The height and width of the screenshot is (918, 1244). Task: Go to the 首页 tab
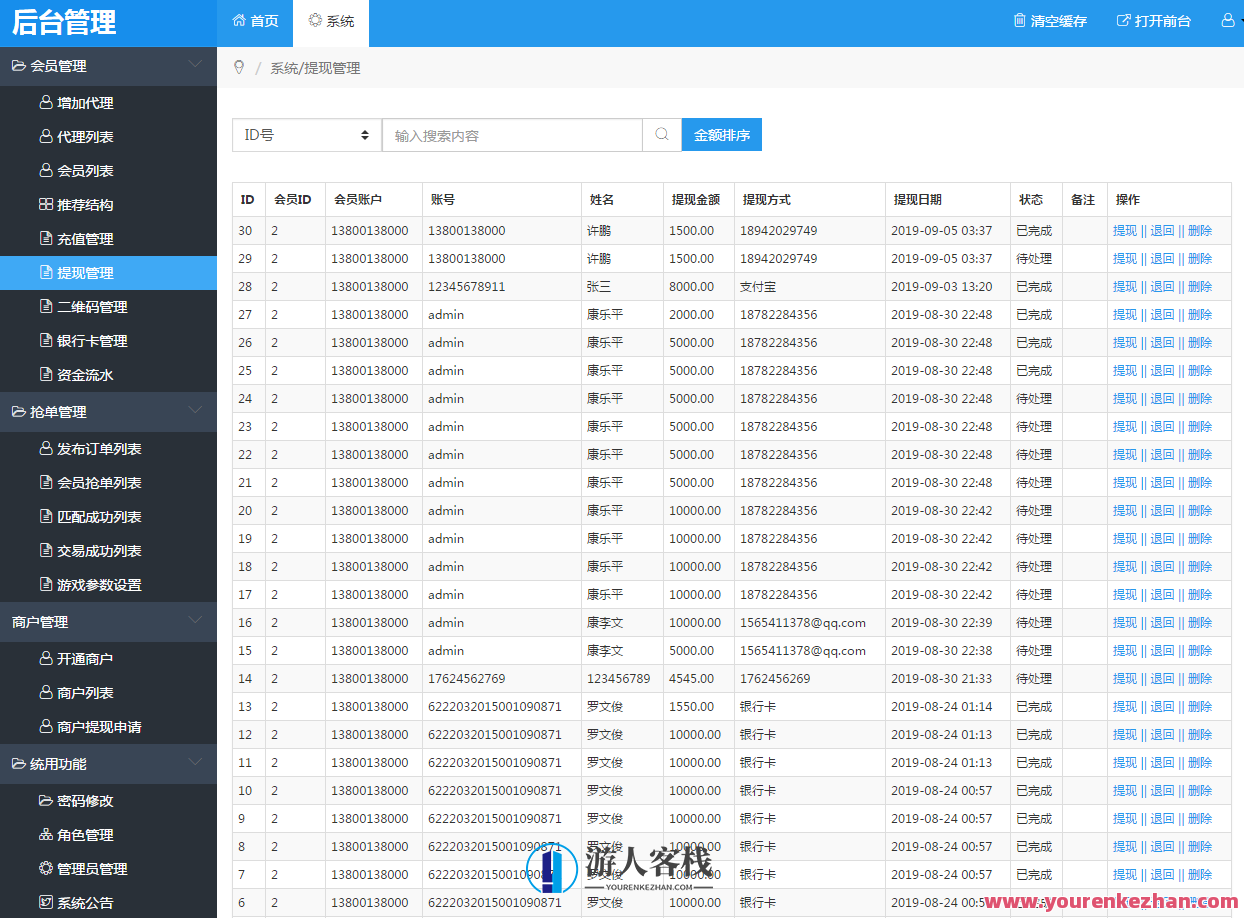pyautogui.click(x=255, y=22)
